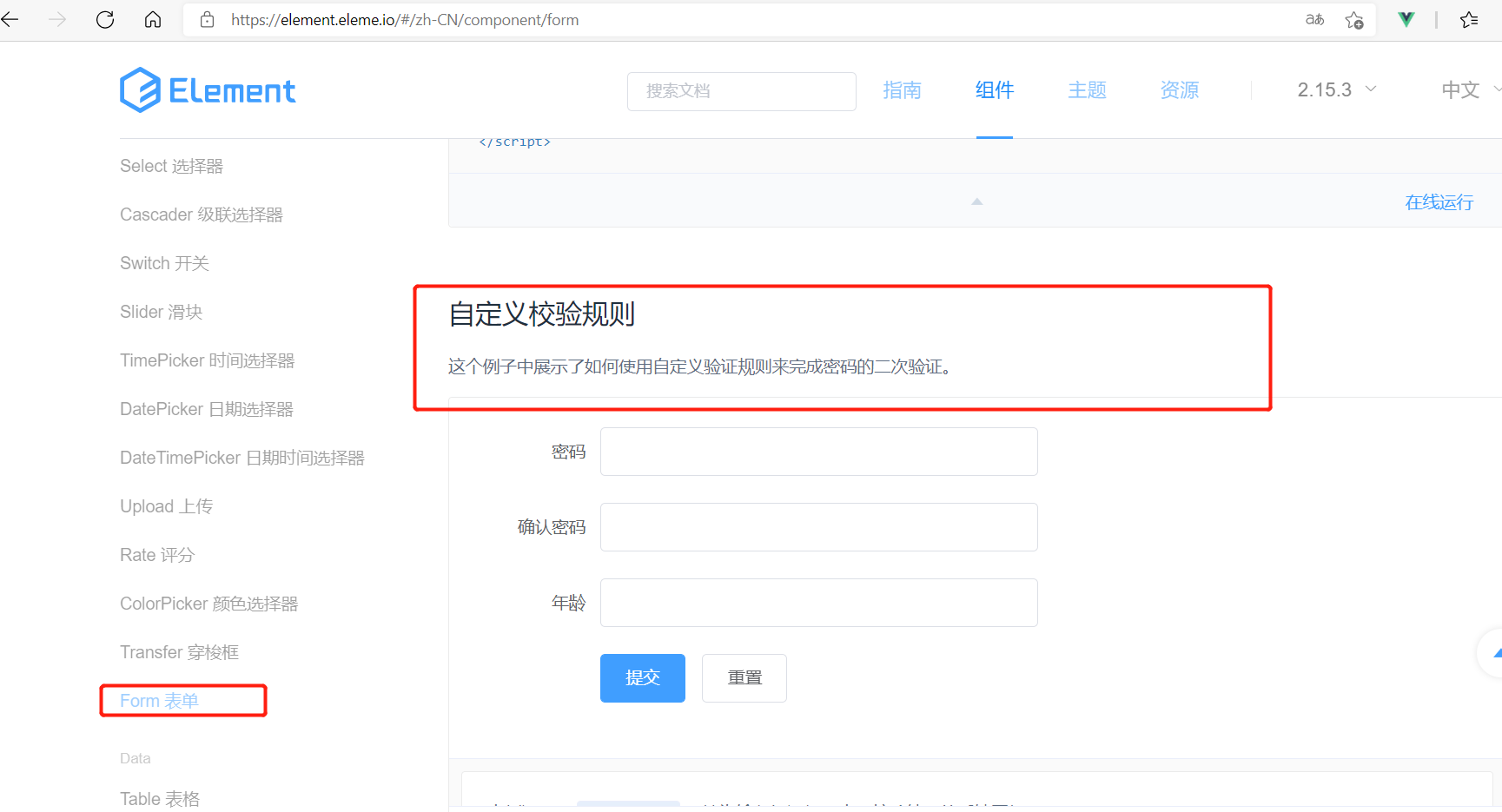Open the favorites list icon

1469,19
